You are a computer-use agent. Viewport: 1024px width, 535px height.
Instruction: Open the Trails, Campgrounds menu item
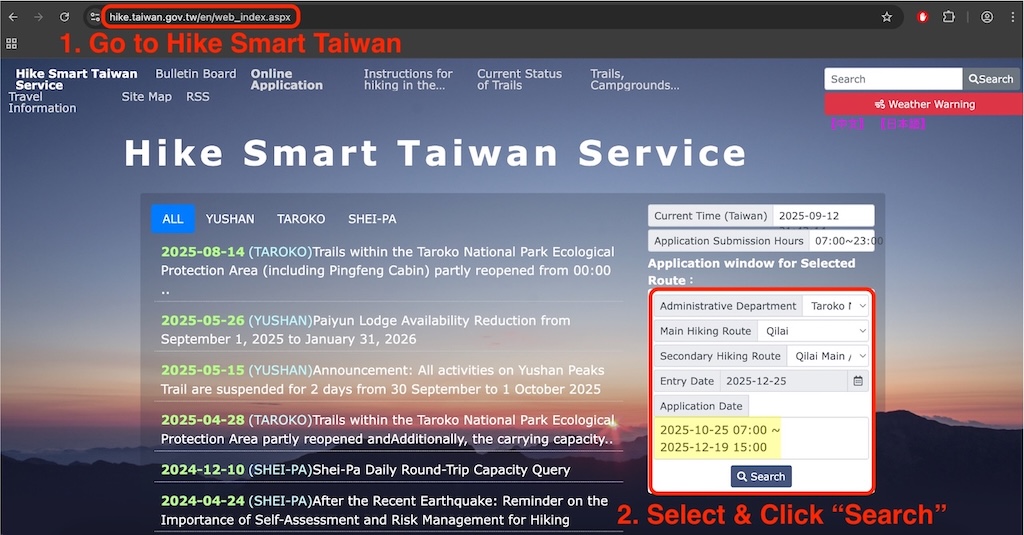point(635,79)
